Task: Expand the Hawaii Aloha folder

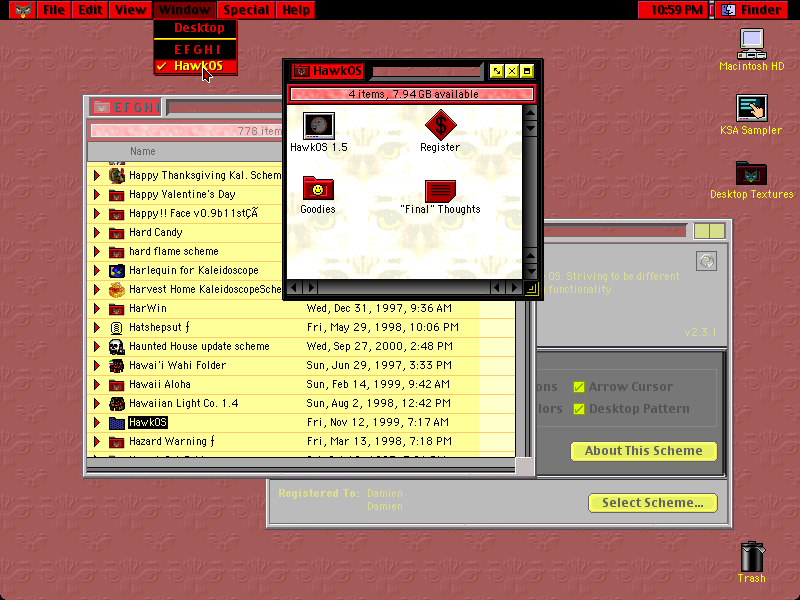Action: point(96,385)
